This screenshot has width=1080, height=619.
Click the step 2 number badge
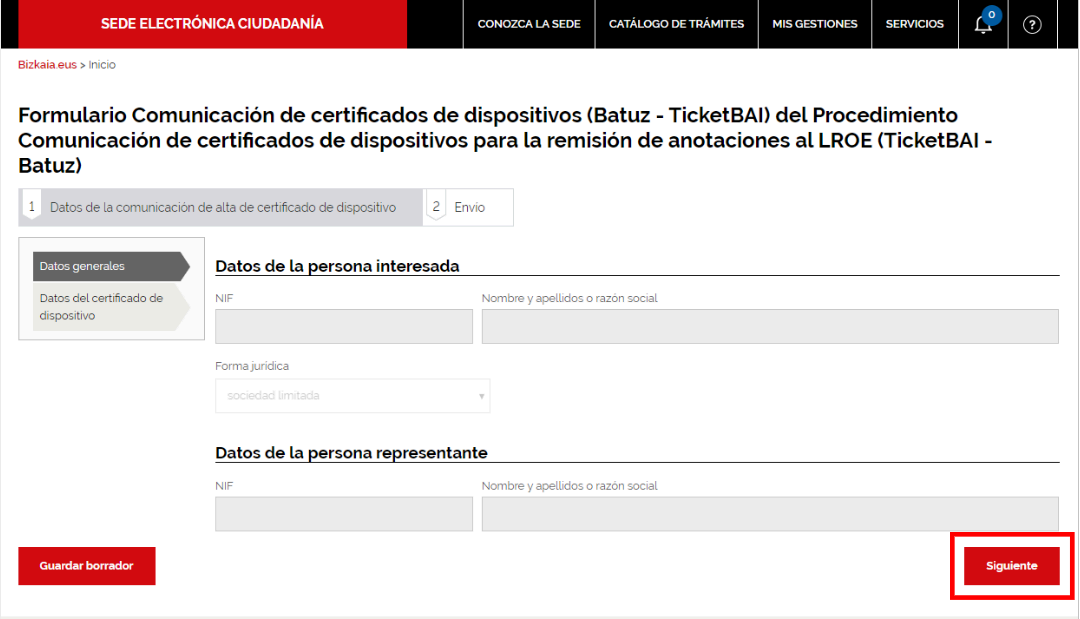pyautogui.click(x=435, y=207)
